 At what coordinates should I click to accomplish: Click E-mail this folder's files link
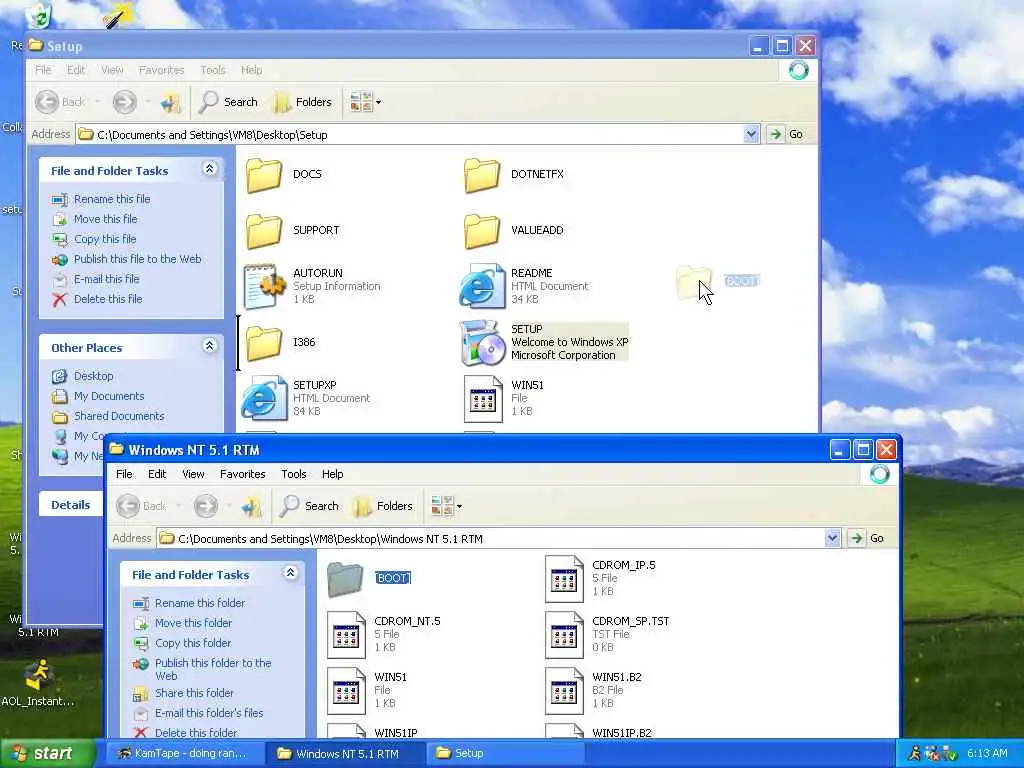(x=209, y=713)
